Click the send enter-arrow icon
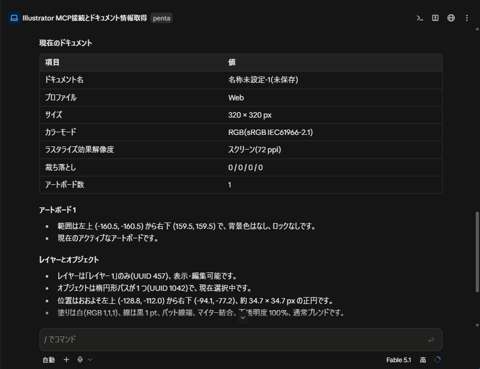Image resolution: width=480 pixels, height=369 pixels. point(431,340)
